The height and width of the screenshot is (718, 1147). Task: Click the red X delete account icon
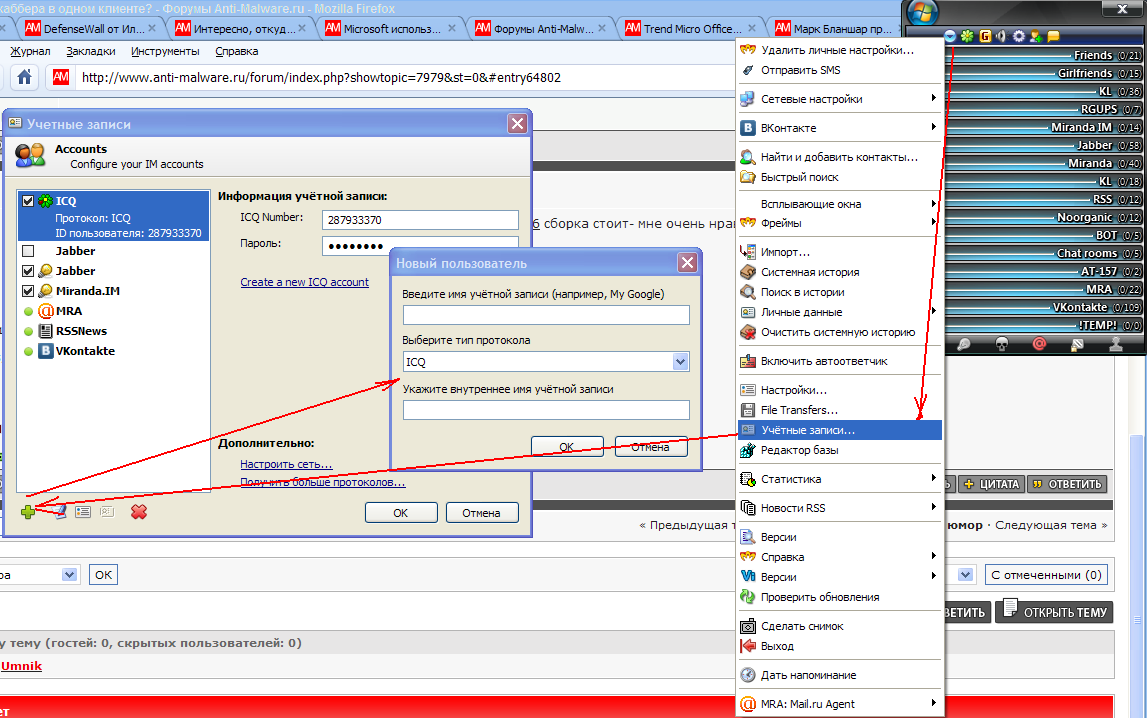[138, 512]
